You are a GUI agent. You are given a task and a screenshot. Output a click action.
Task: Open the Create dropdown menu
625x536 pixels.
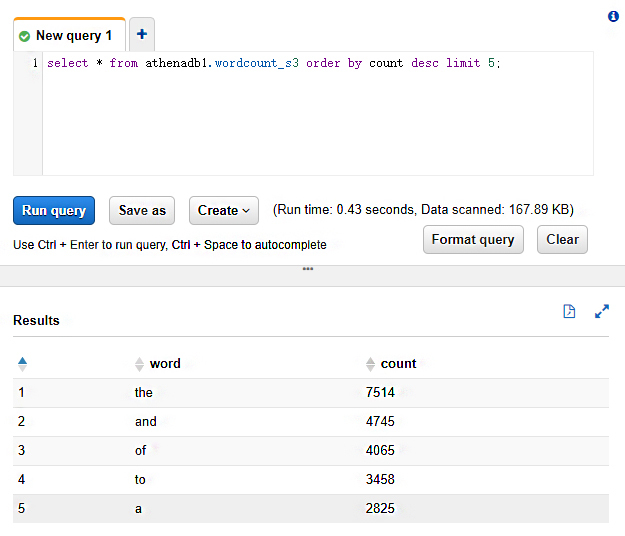coord(223,210)
